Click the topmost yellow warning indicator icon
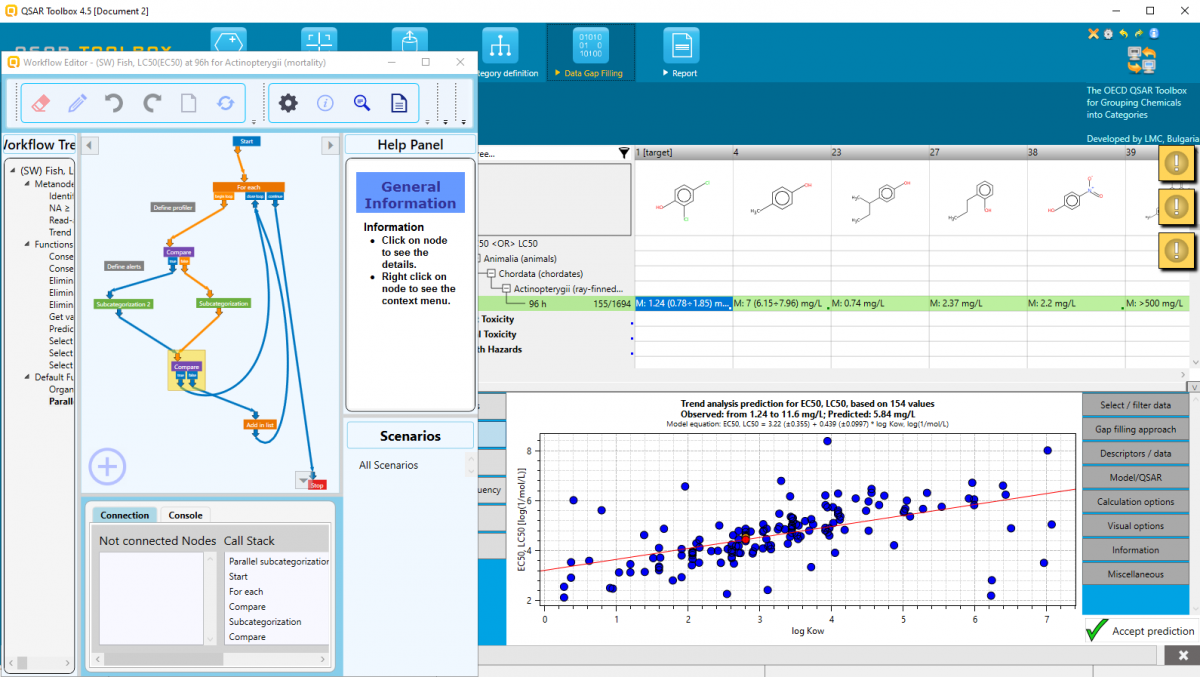 [1176, 163]
